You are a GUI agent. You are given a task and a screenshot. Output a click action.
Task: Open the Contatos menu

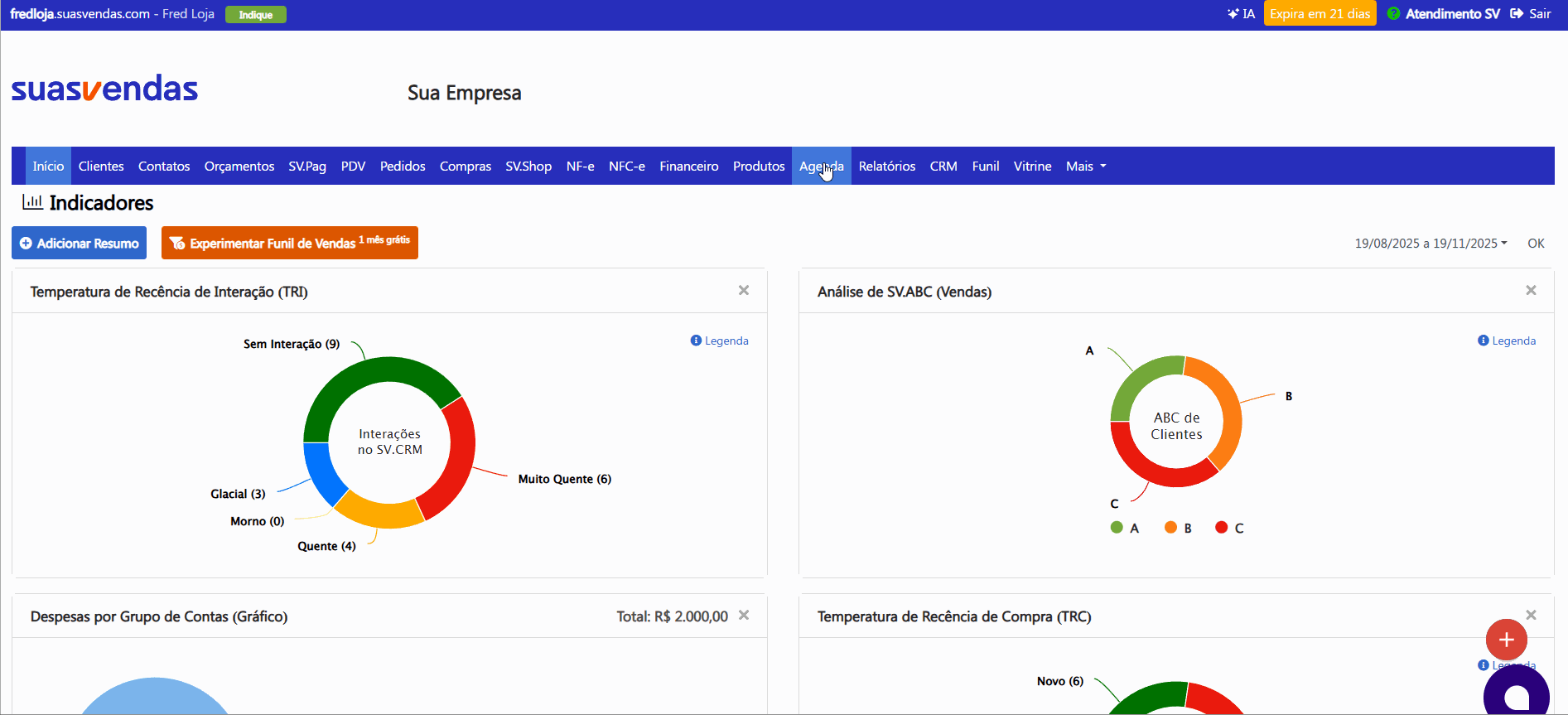(x=164, y=166)
